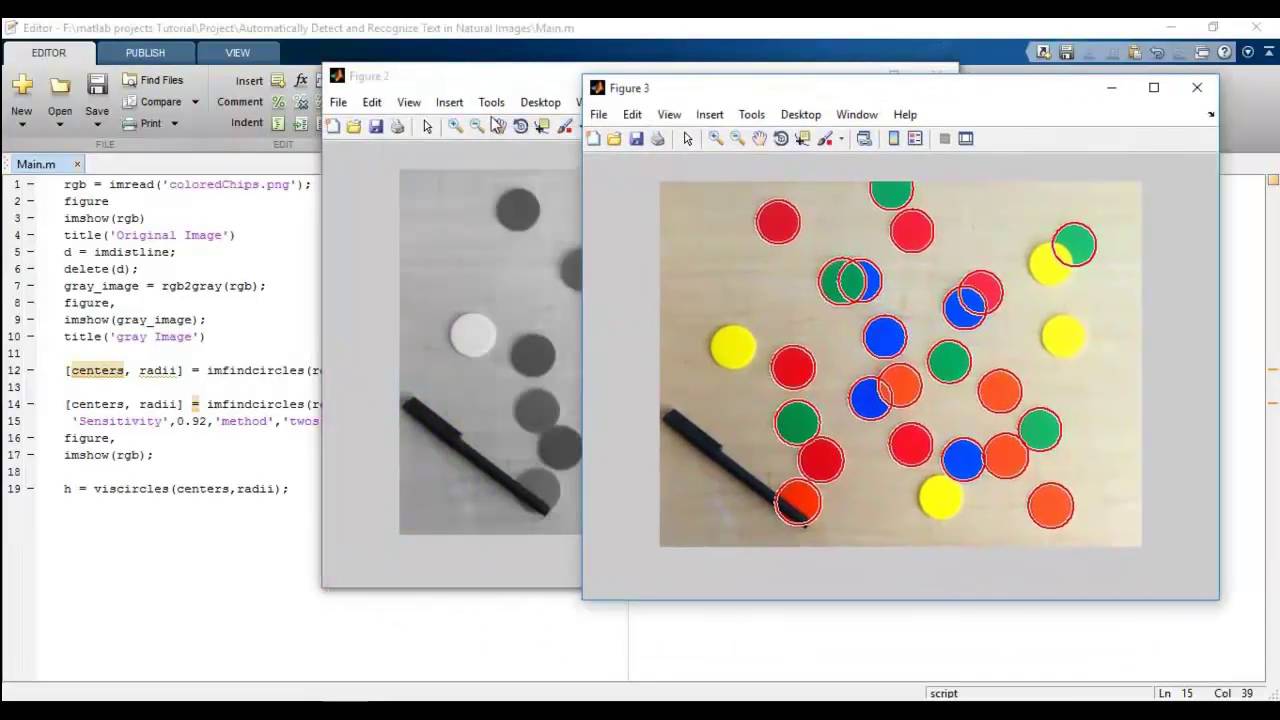This screenshot has height=720, width=1280.
Task: Switch to the PUBLISH ribbon tab
Action: [145, 53]
